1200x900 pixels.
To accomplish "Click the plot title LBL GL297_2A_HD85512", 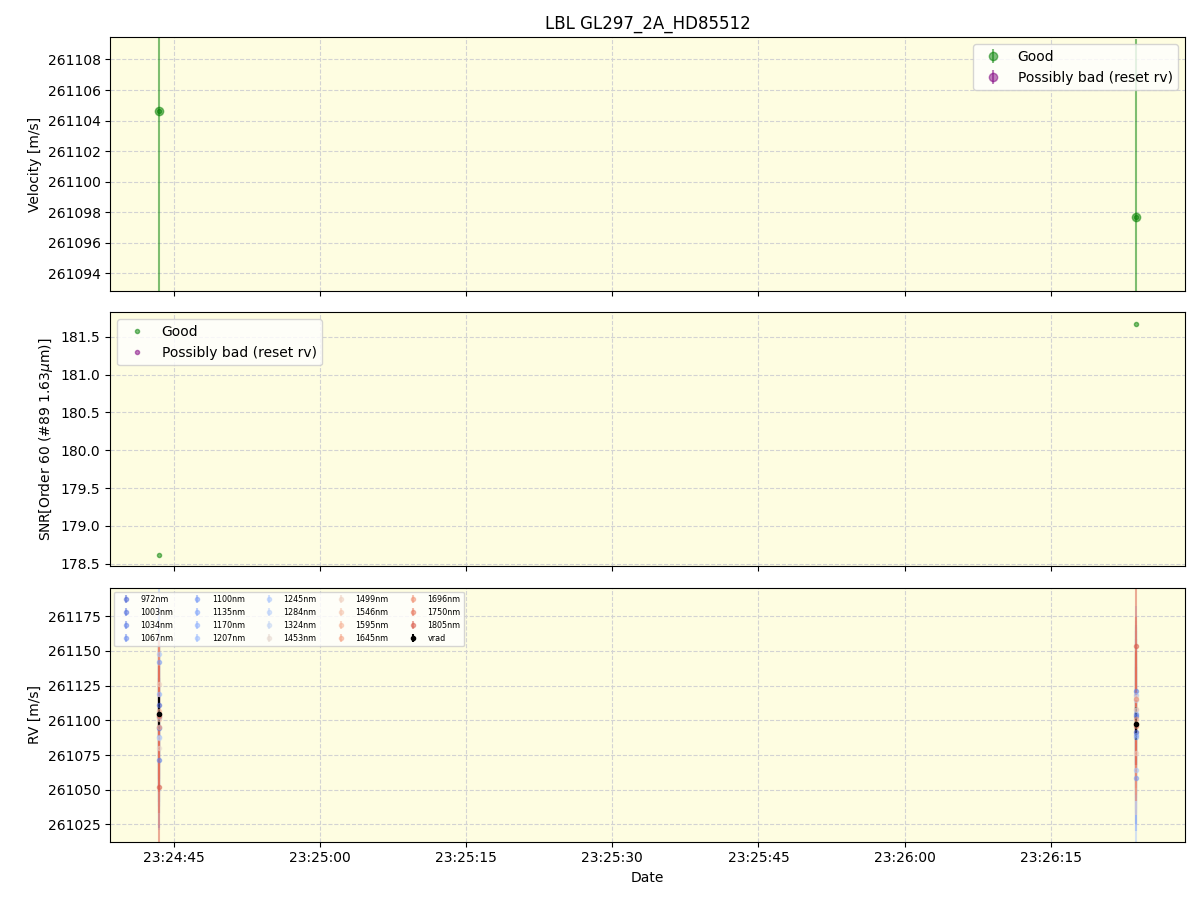I will (x=647, y=23).
